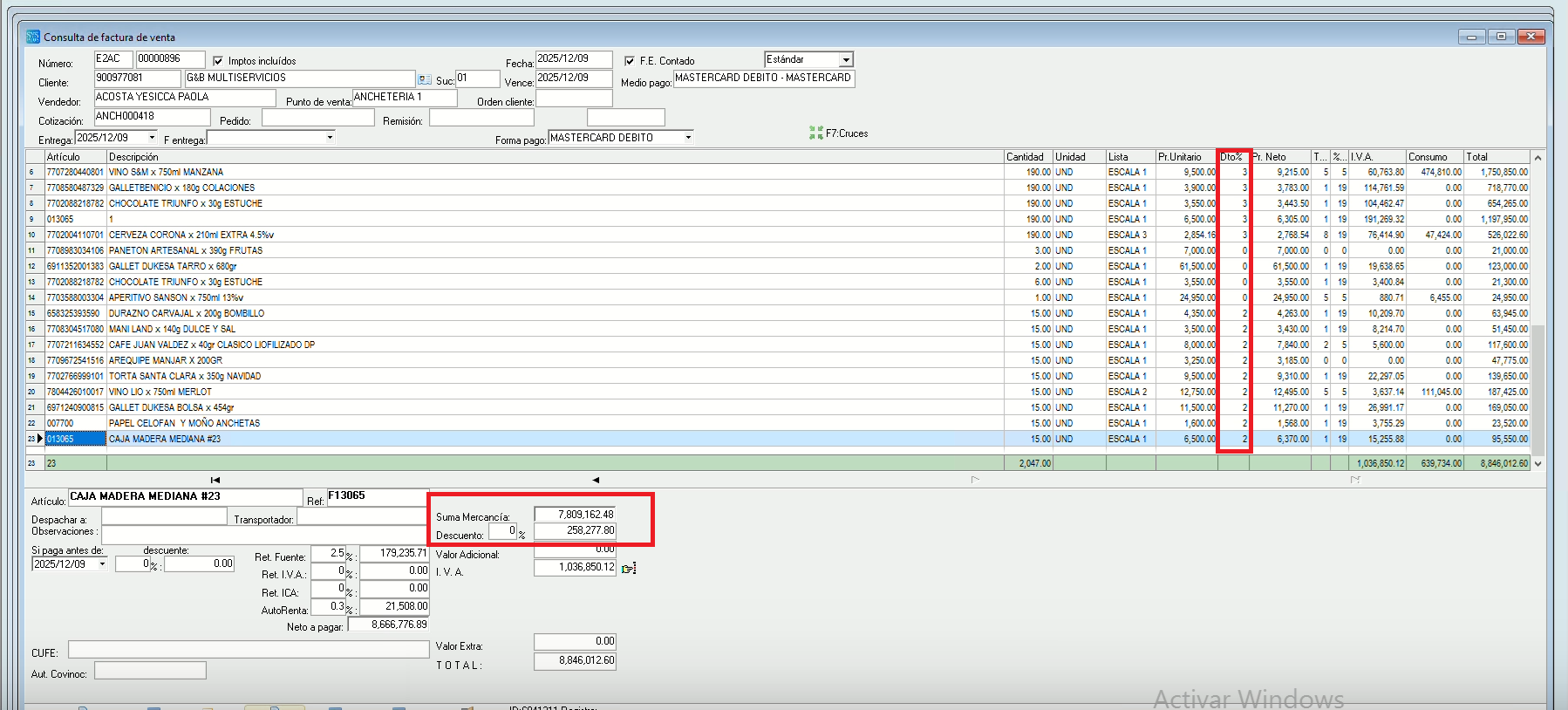Click the Aut. Covinoc field
Image resolution: width=1568 pixels, height=710 pixels.
(150, 670)
